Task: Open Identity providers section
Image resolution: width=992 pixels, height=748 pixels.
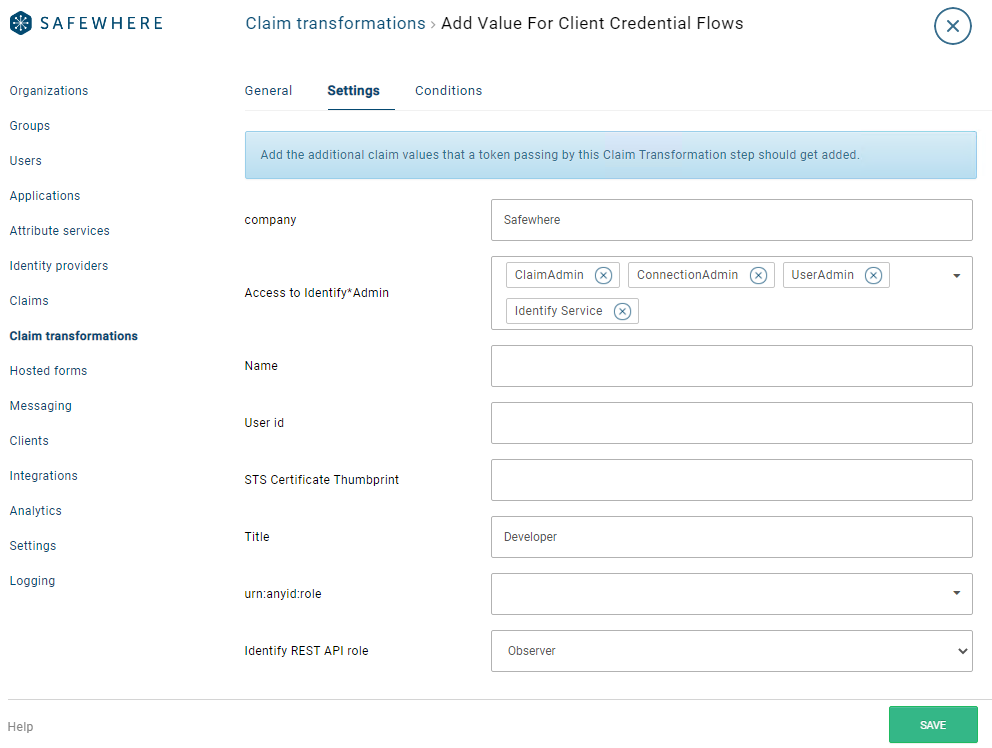Action: coord(59,266)
